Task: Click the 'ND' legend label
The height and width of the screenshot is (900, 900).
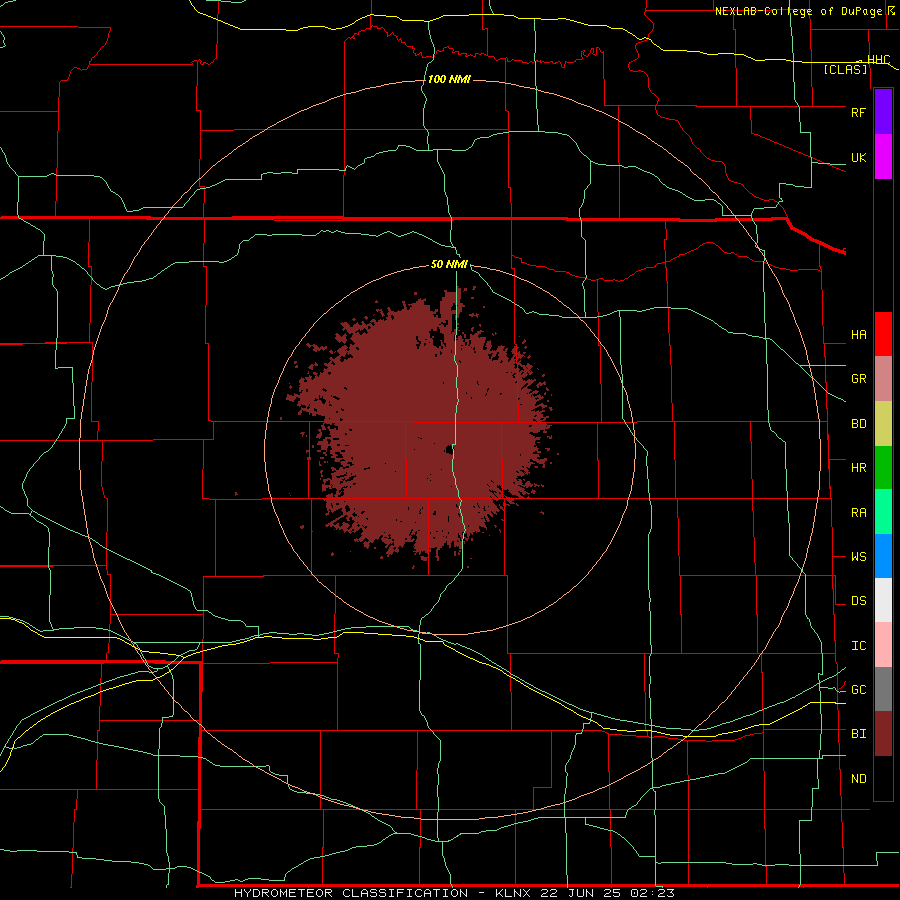Action: tap(858, 779)
